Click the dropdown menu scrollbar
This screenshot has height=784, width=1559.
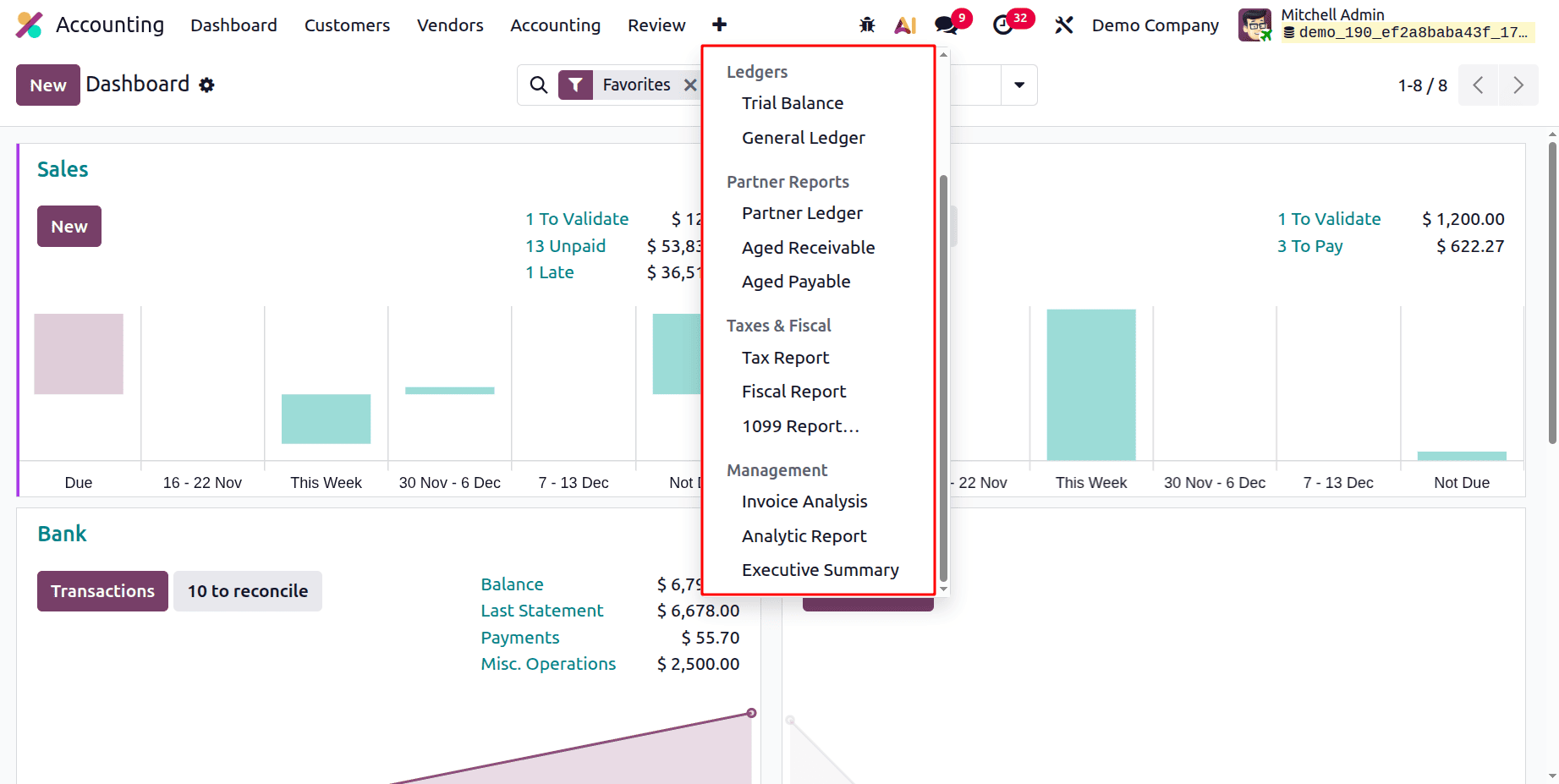(943, 378)
